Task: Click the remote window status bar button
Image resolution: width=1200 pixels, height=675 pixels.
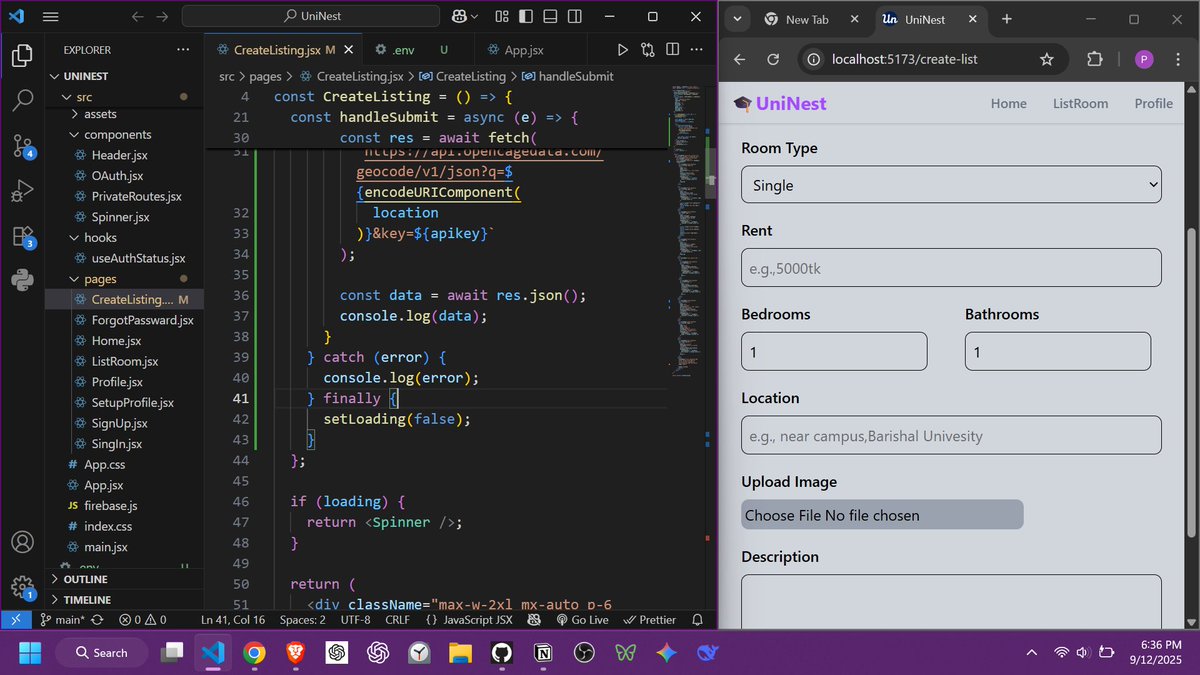Action: (15, 620)
